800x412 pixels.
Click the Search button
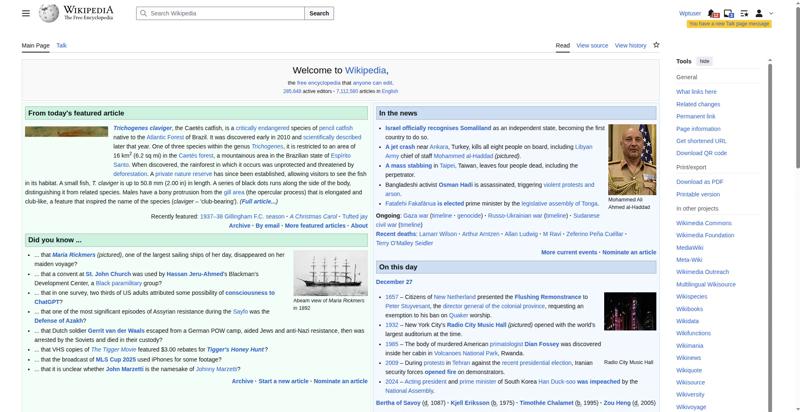point(318,14)
